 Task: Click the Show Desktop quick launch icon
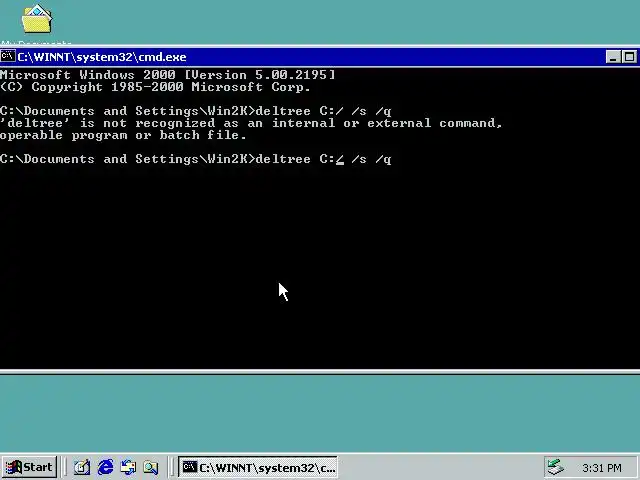coord(82,467)
